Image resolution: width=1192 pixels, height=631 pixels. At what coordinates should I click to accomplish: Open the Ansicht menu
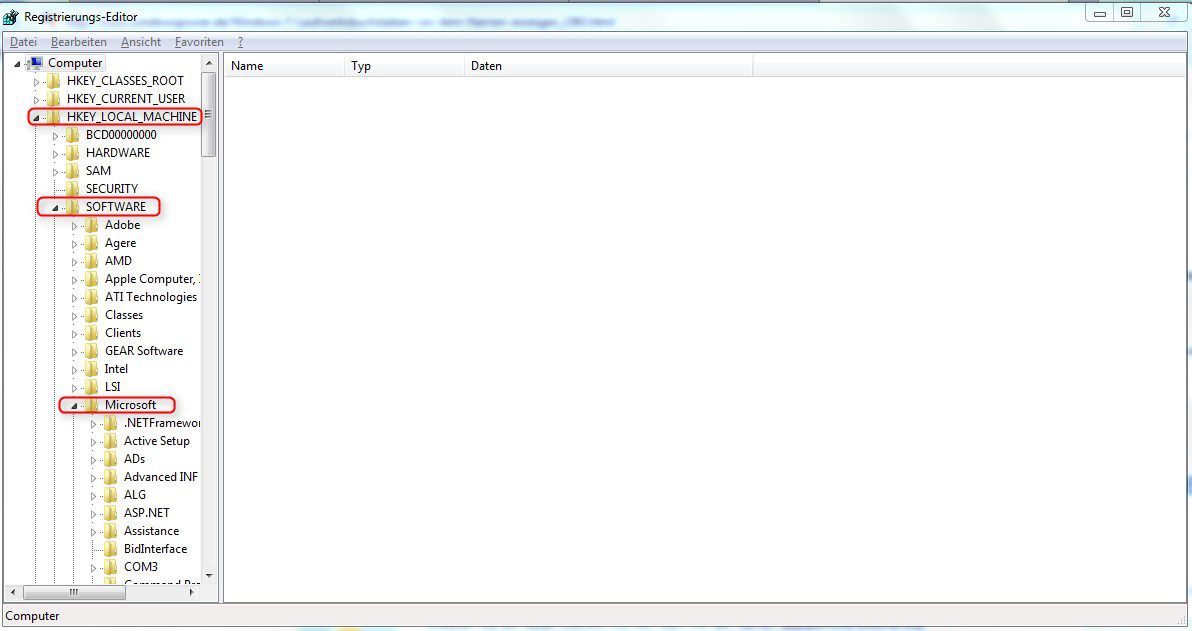140,41
